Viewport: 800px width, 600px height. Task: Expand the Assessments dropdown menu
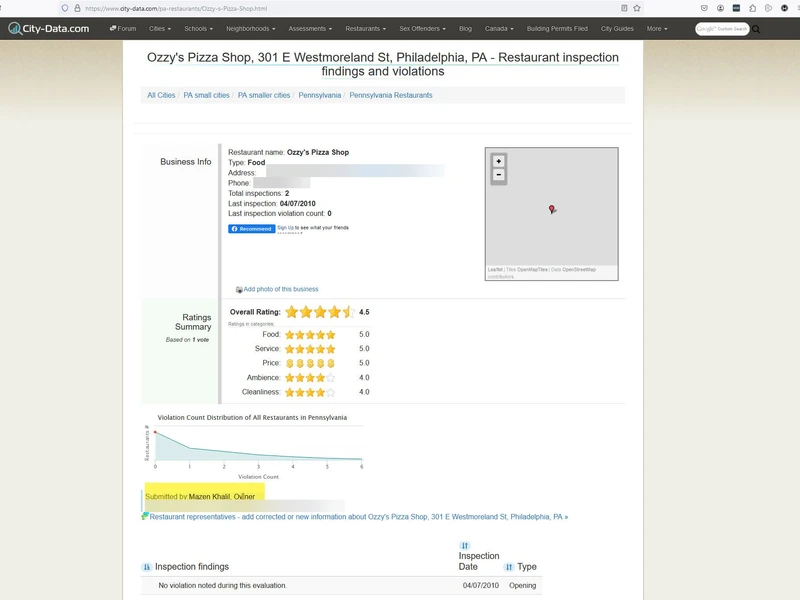(x=310, y=29)
